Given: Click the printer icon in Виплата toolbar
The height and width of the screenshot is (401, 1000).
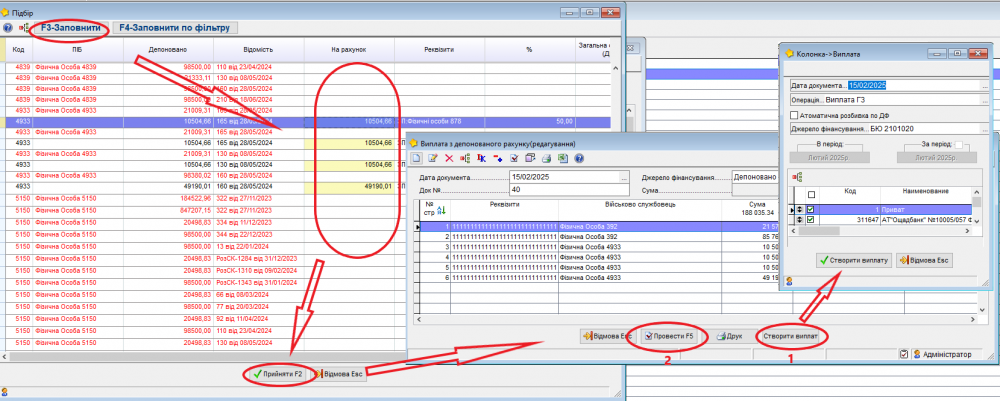Looking at the screenshot, I should 546,158.
